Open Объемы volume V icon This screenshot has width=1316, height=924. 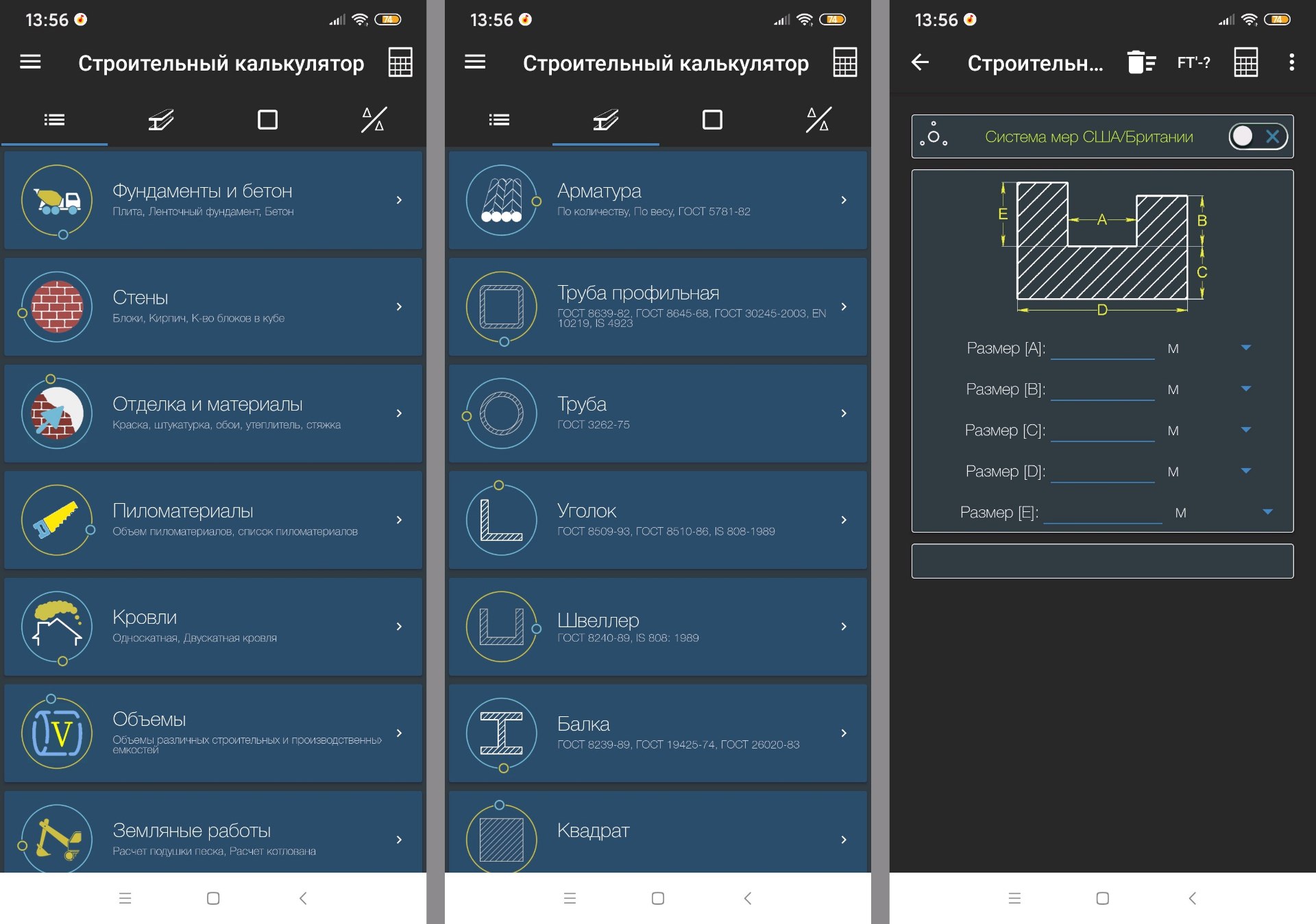coord(57,733)
